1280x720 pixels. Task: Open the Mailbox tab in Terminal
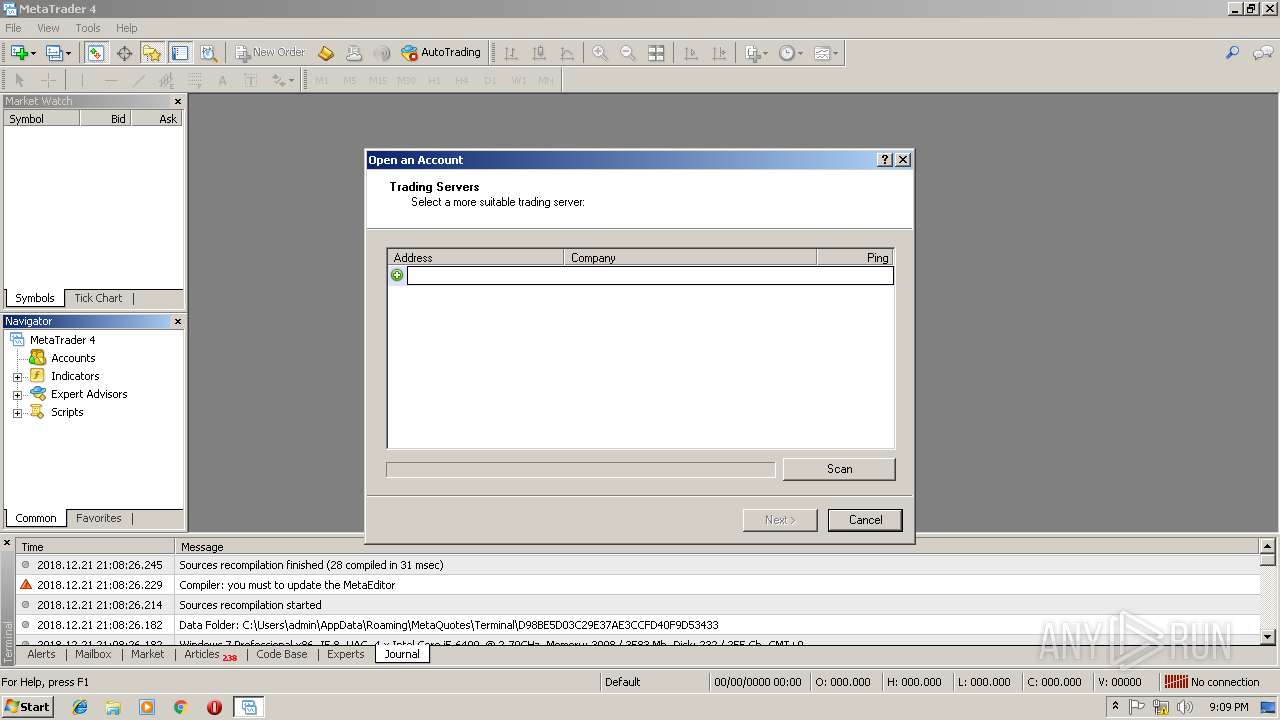[x=93, y=654]
